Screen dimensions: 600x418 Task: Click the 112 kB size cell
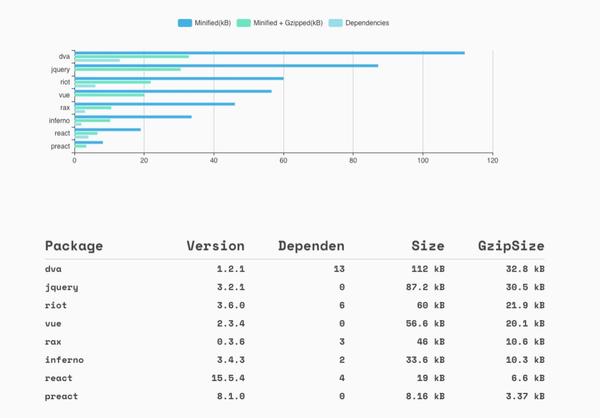pos(428,269)
